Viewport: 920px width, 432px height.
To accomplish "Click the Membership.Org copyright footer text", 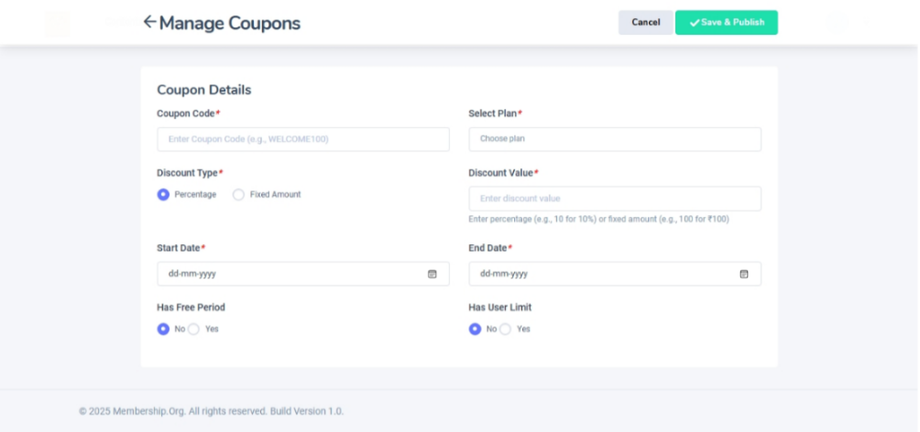I will click(211, 411).
